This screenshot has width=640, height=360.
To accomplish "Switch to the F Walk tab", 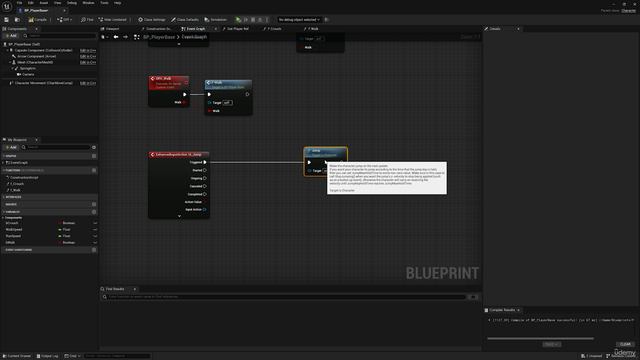I will click(311, 29).
